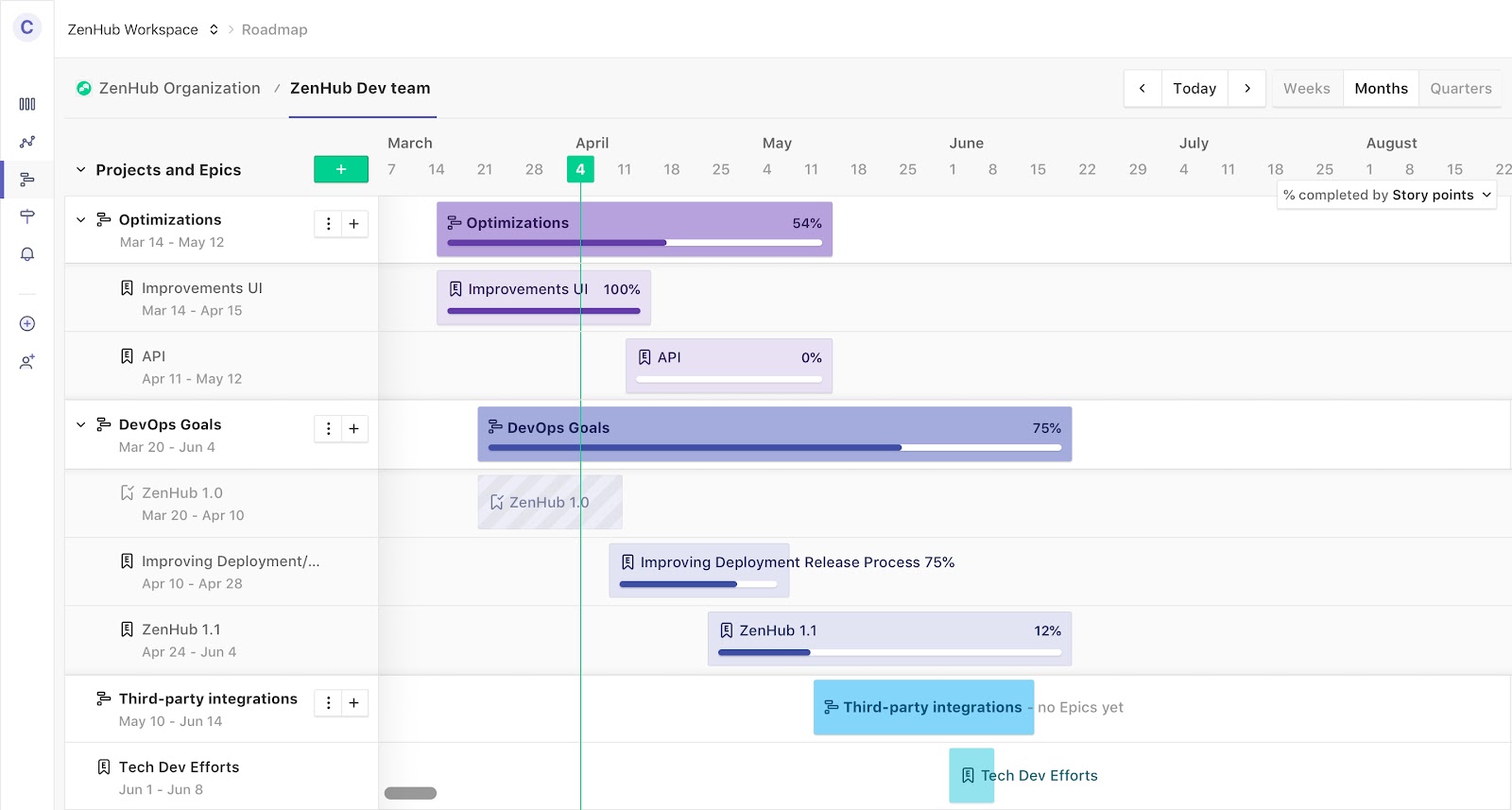Click the Optimizations project icon in list
Image resolution: width=1512 pixels, height=810 pixels.
[x=104, y=219]
